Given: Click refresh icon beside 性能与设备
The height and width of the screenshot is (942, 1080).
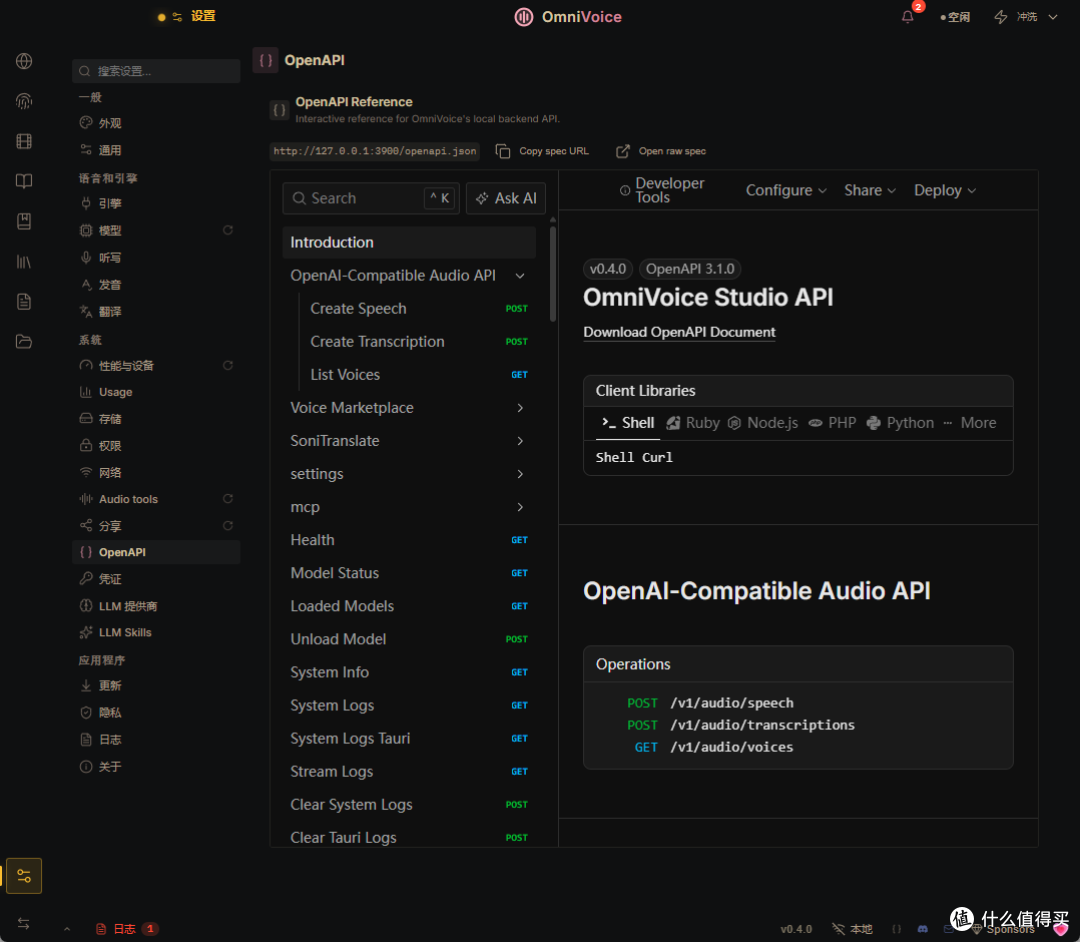Looking at the screenshot, I should (228, 365).
